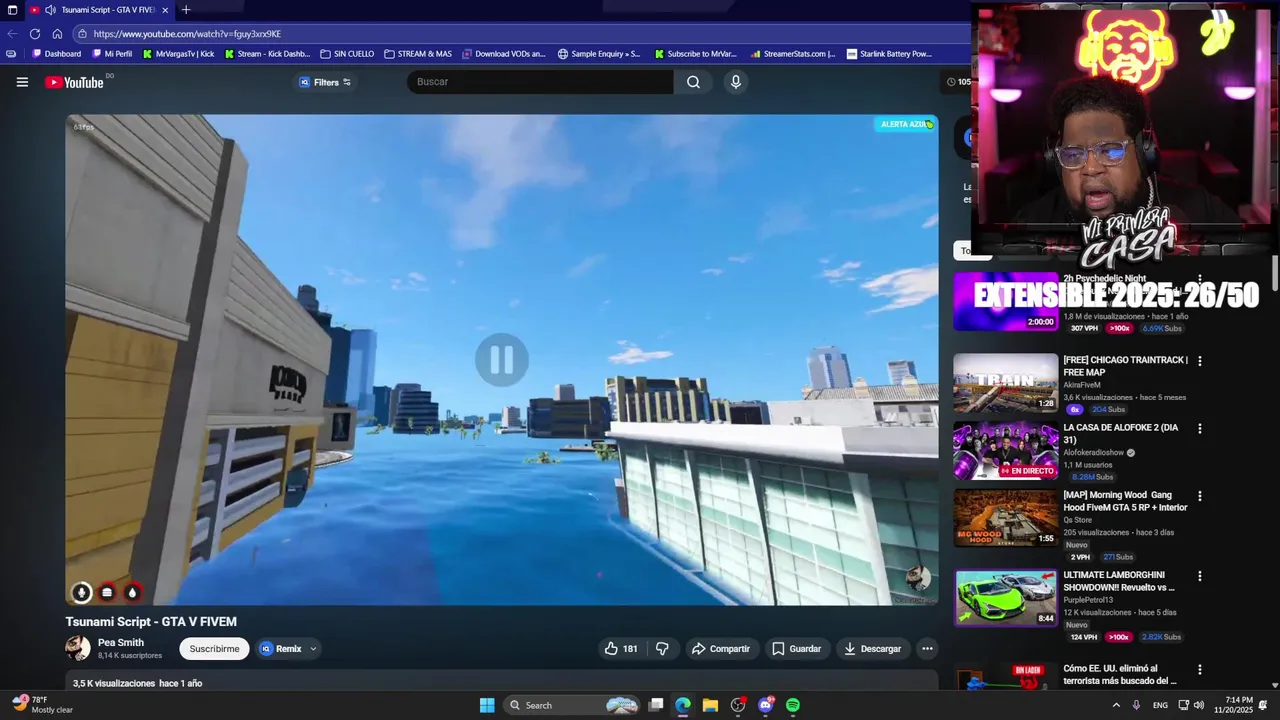Open the IQ Filters button

point(325,82)
